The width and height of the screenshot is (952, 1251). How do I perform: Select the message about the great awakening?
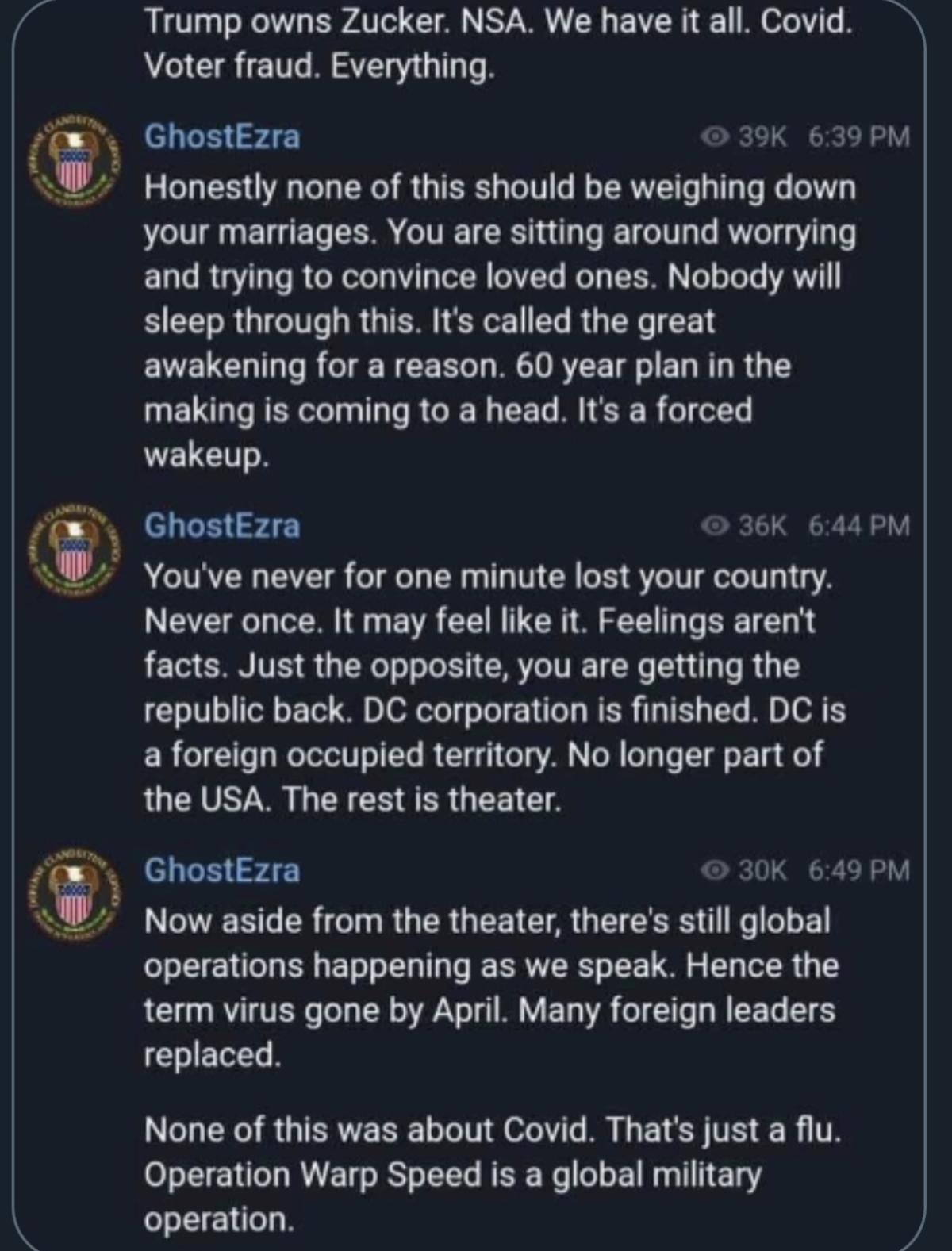click(x=500, y=320)
